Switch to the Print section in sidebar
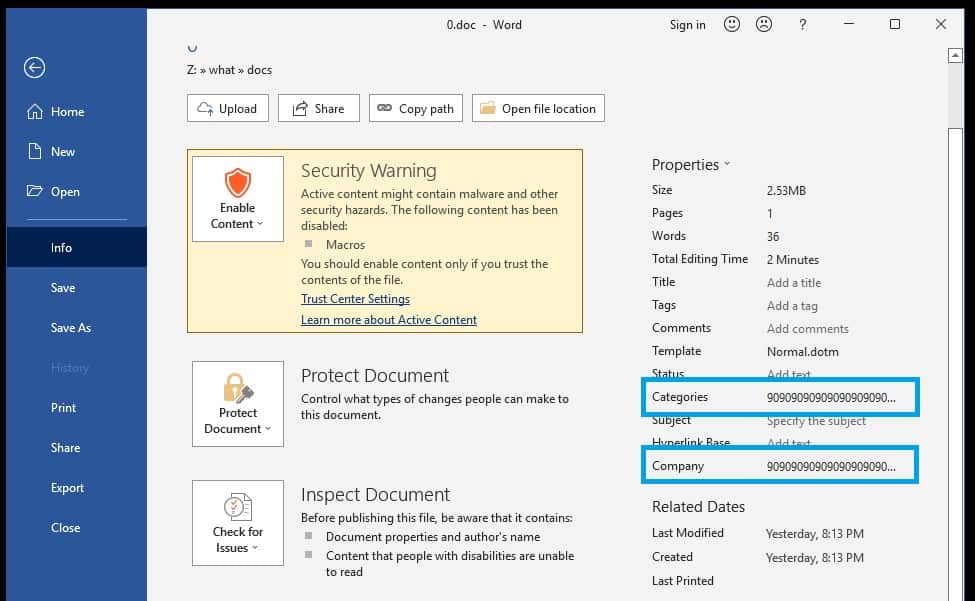975x601 pixels. tap(63, 407)
